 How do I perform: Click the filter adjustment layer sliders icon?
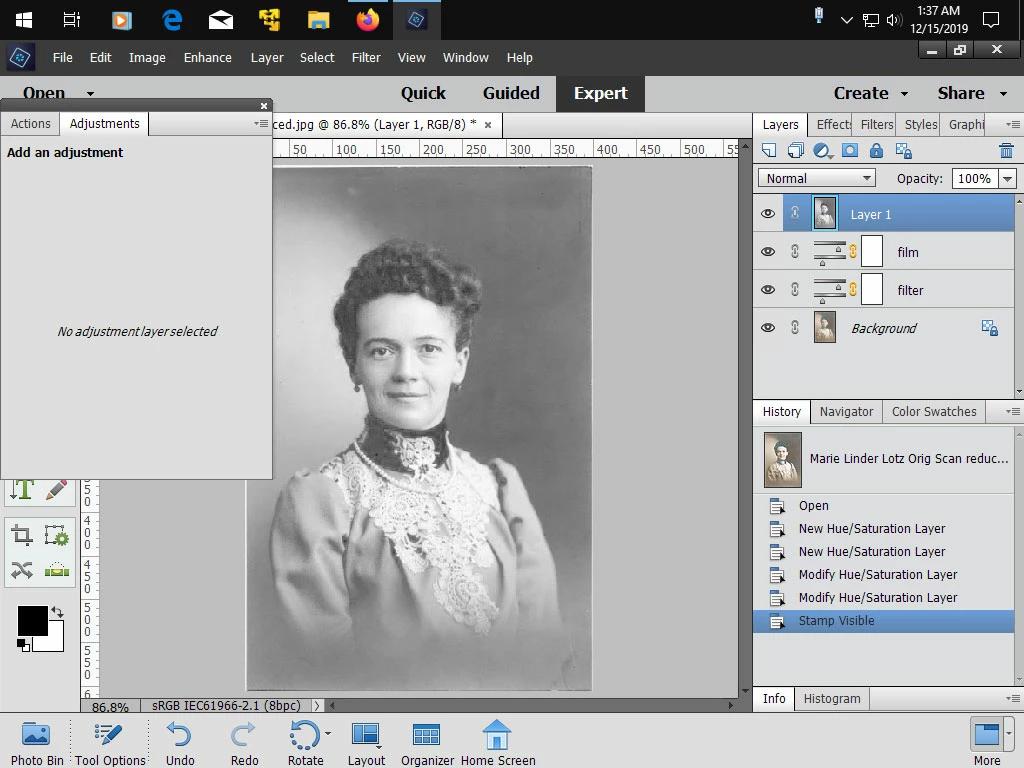830,290
